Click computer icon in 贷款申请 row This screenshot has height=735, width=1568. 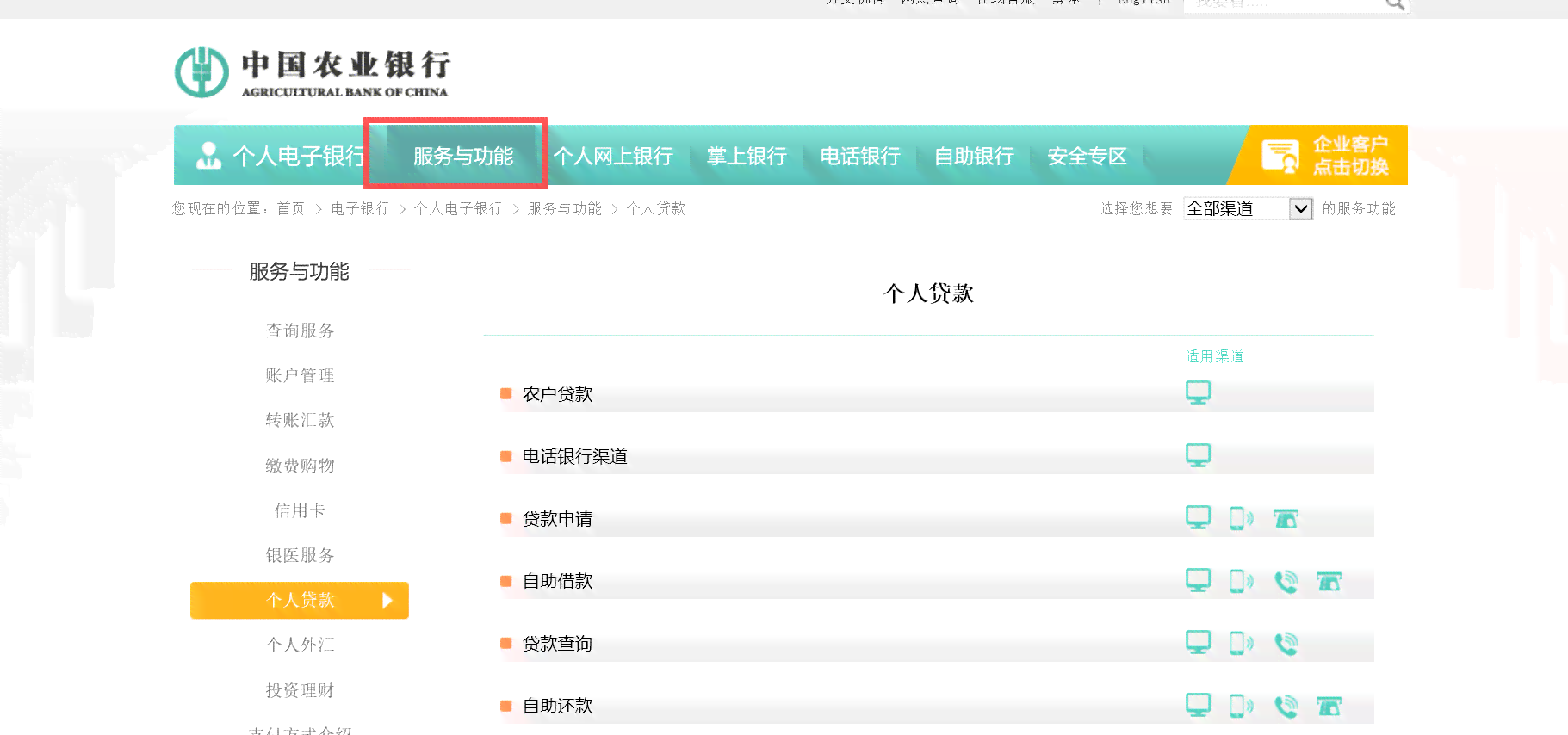(1198, 517)
